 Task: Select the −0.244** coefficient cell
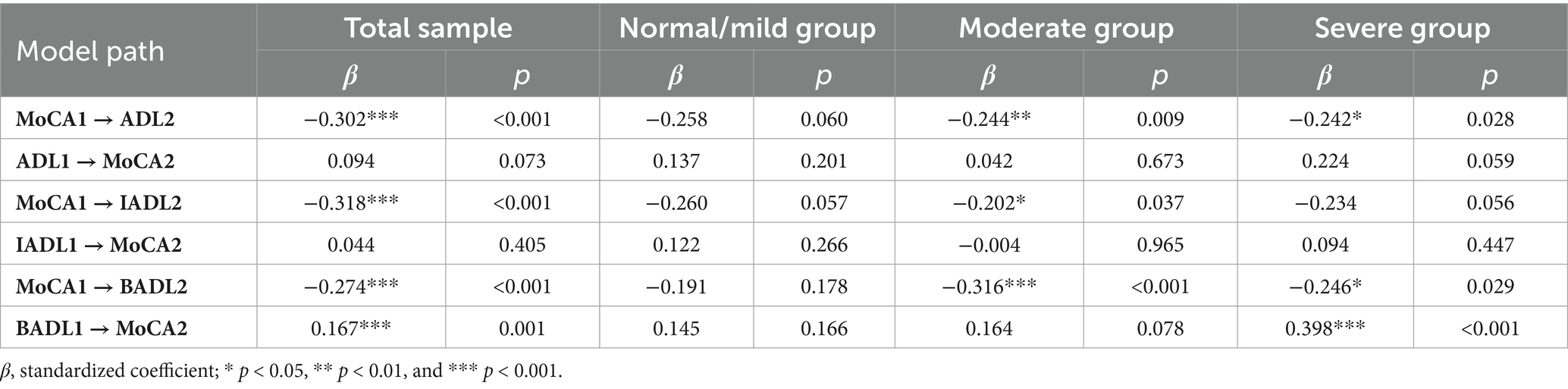[989, 119]
